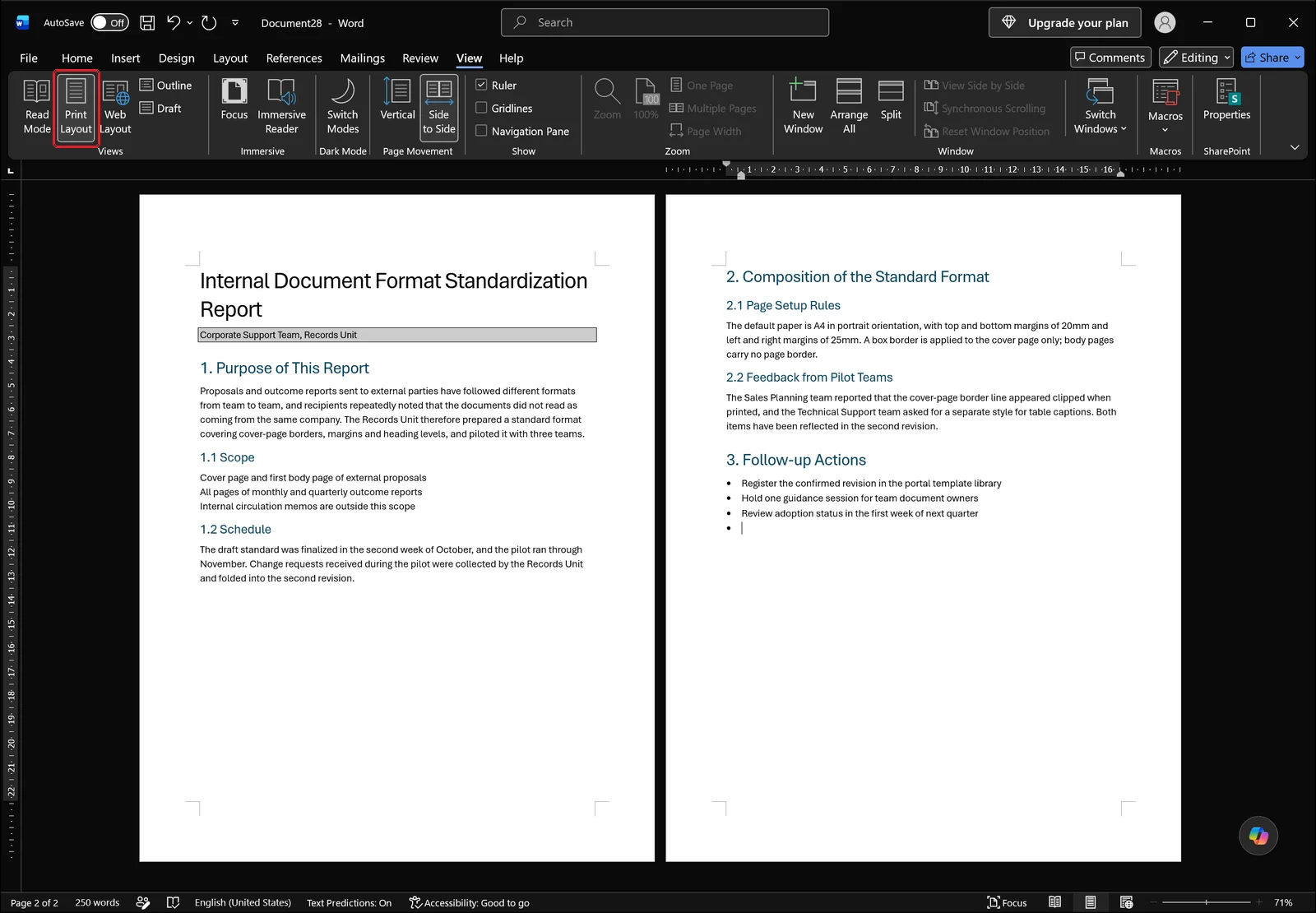1316x913 pixels.
Task: Open Immersive Reader
Action: coord(281,107)
